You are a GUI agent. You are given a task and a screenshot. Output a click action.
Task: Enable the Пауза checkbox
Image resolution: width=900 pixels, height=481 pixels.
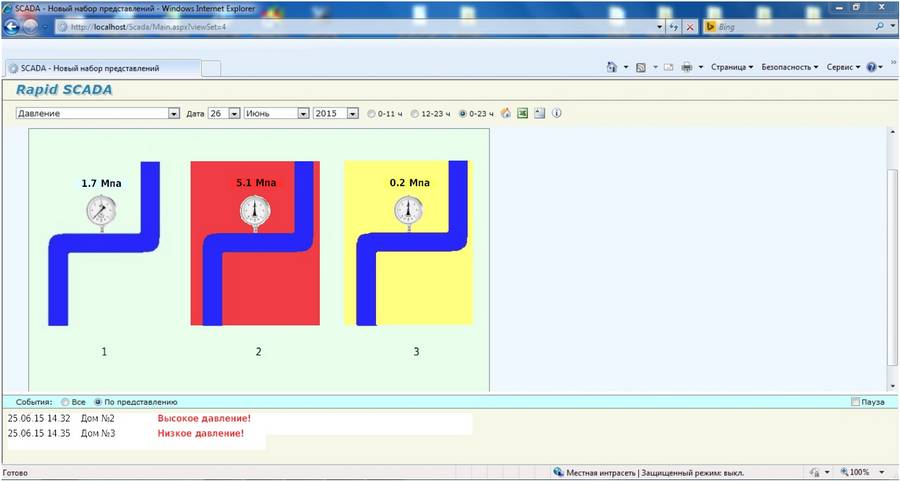click(x=854, y=401)
